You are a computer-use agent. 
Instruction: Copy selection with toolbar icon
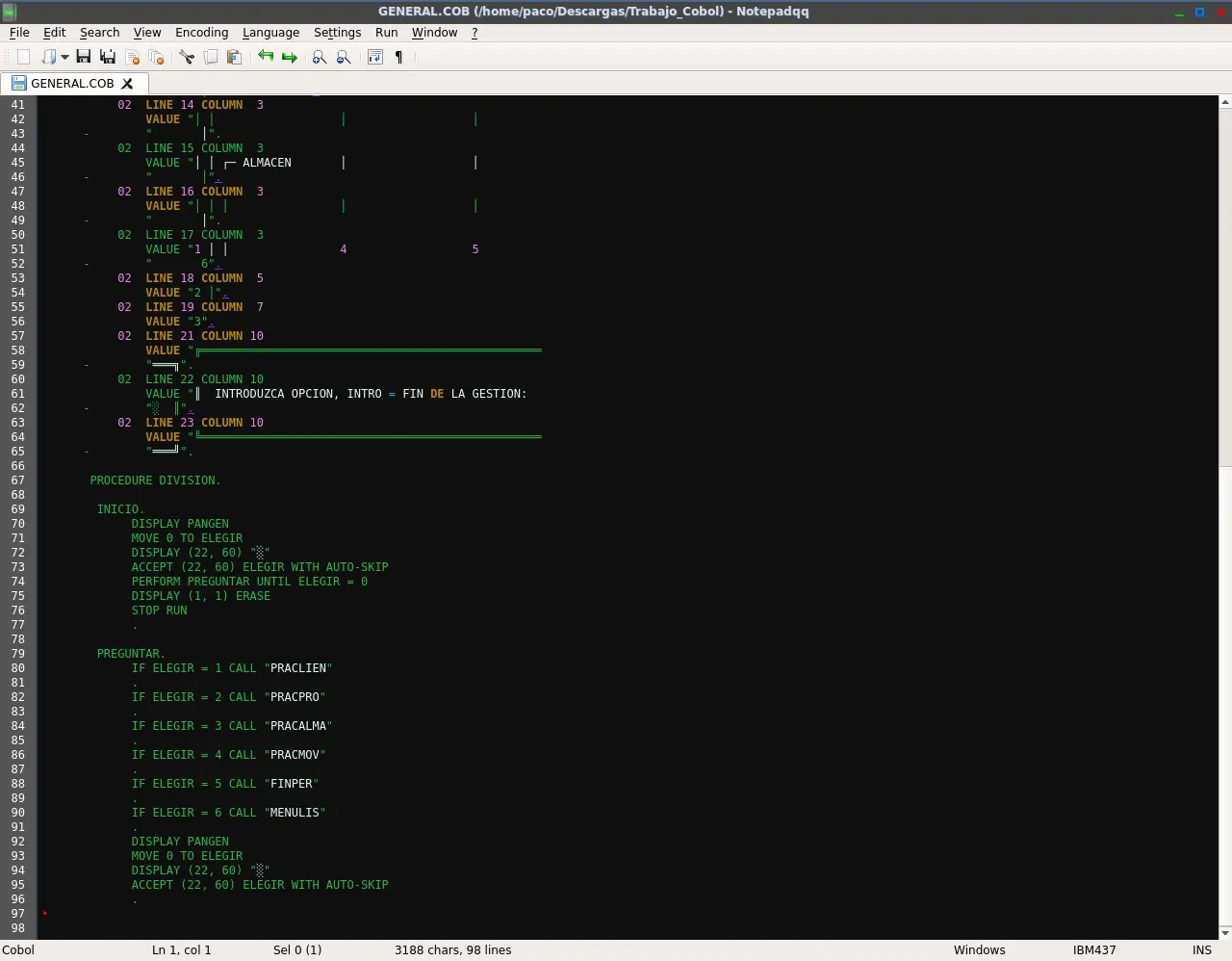pyautogui.click(x=211, y=57)
